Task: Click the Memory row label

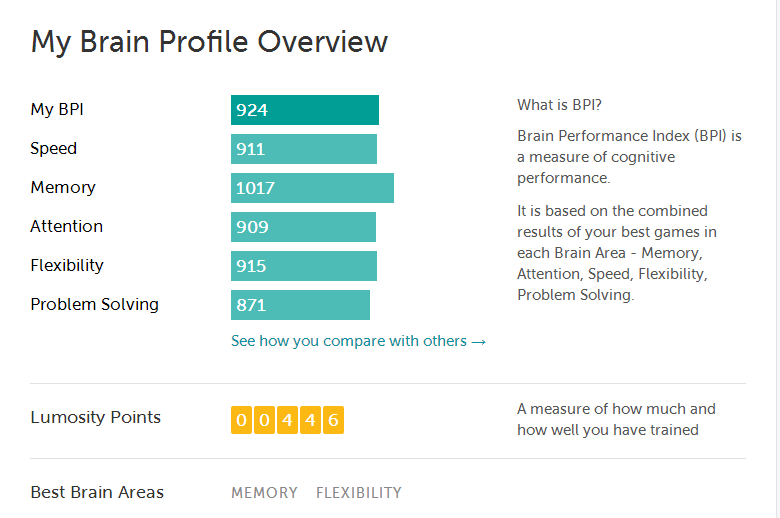Action: [63, 188]
